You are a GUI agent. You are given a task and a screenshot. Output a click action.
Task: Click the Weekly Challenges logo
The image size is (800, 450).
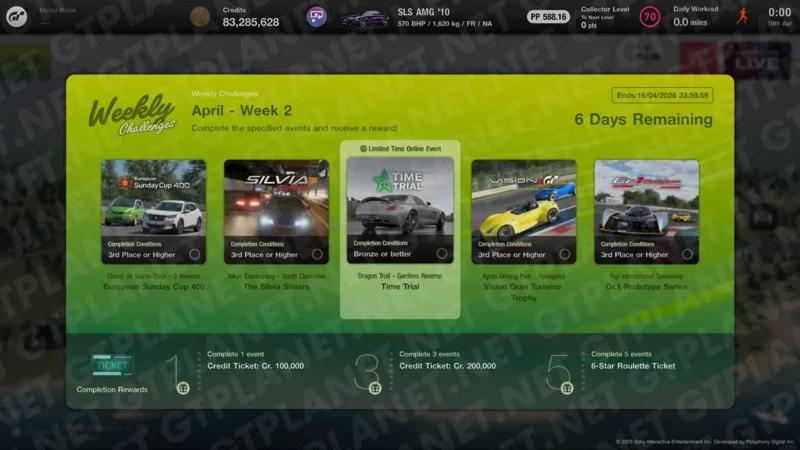click(x=132, y=115)
